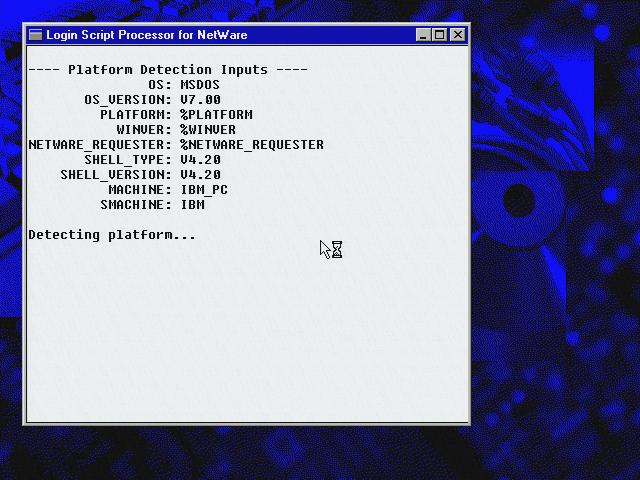Click the SHELL_TYPE: V4.20 line
Screen dimensions: 640x480
153,160
